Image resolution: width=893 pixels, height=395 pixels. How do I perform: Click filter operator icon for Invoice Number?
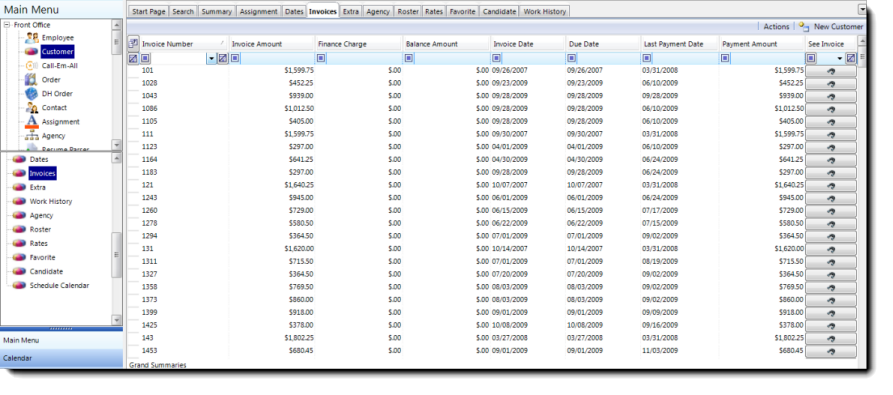pyautogui.click(x=145, y=58)
